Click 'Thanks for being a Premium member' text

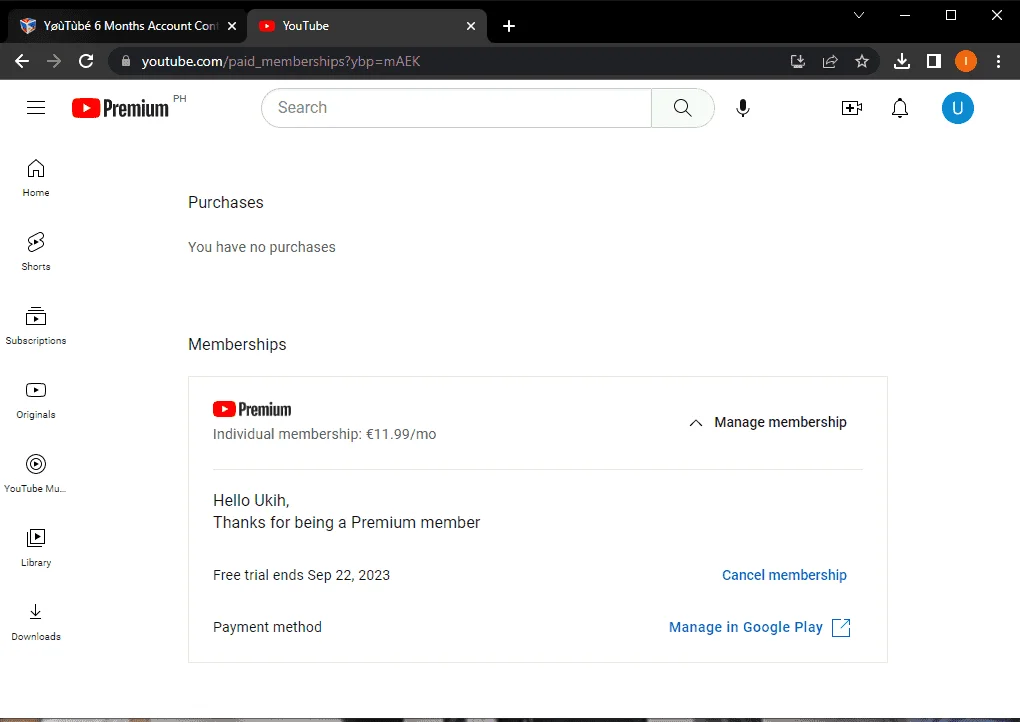pyautogui.click(x=347, y=522)
